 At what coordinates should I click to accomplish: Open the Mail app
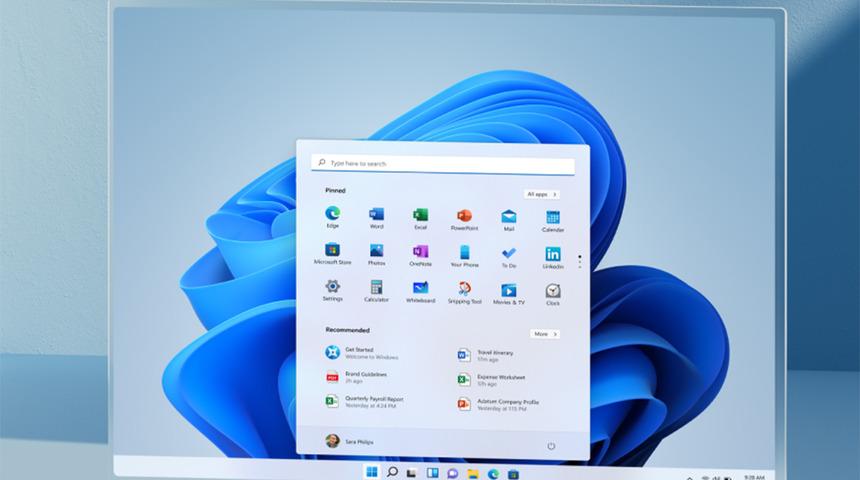[508, 220]
